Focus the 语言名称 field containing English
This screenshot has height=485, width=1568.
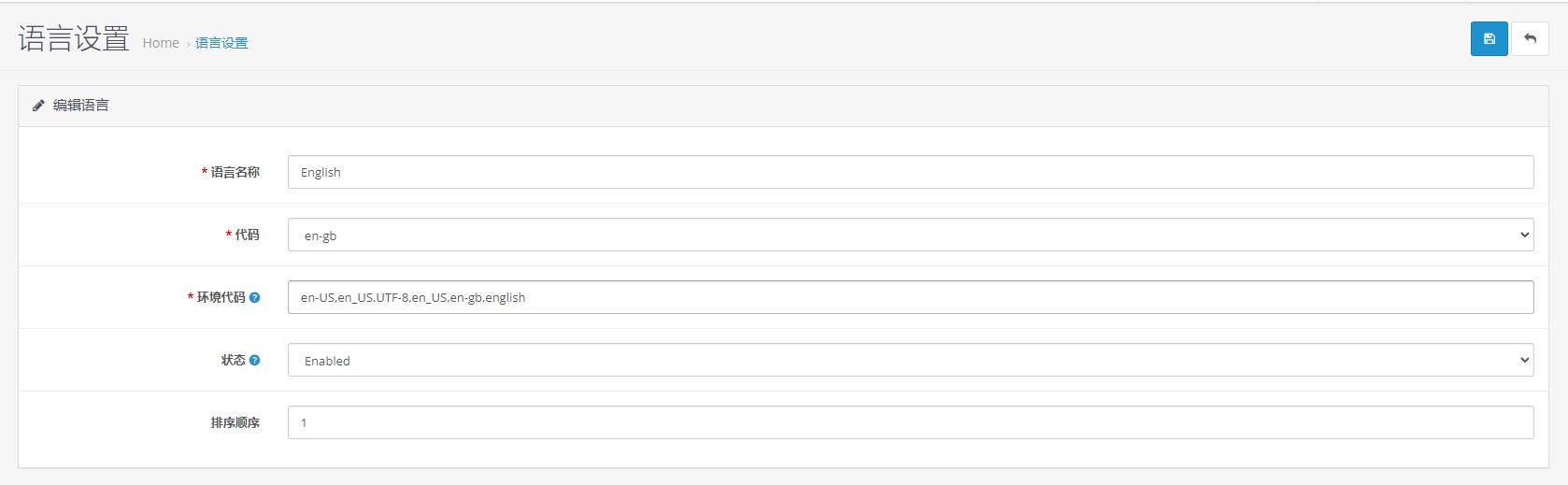coord(910,172)
